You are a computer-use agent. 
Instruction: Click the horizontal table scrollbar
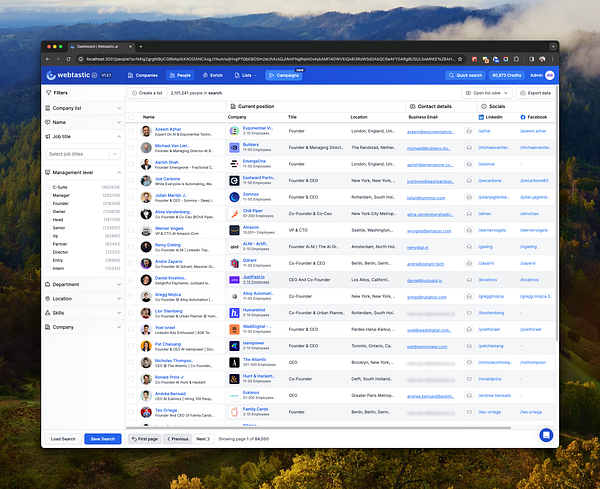tap(318, 428)
